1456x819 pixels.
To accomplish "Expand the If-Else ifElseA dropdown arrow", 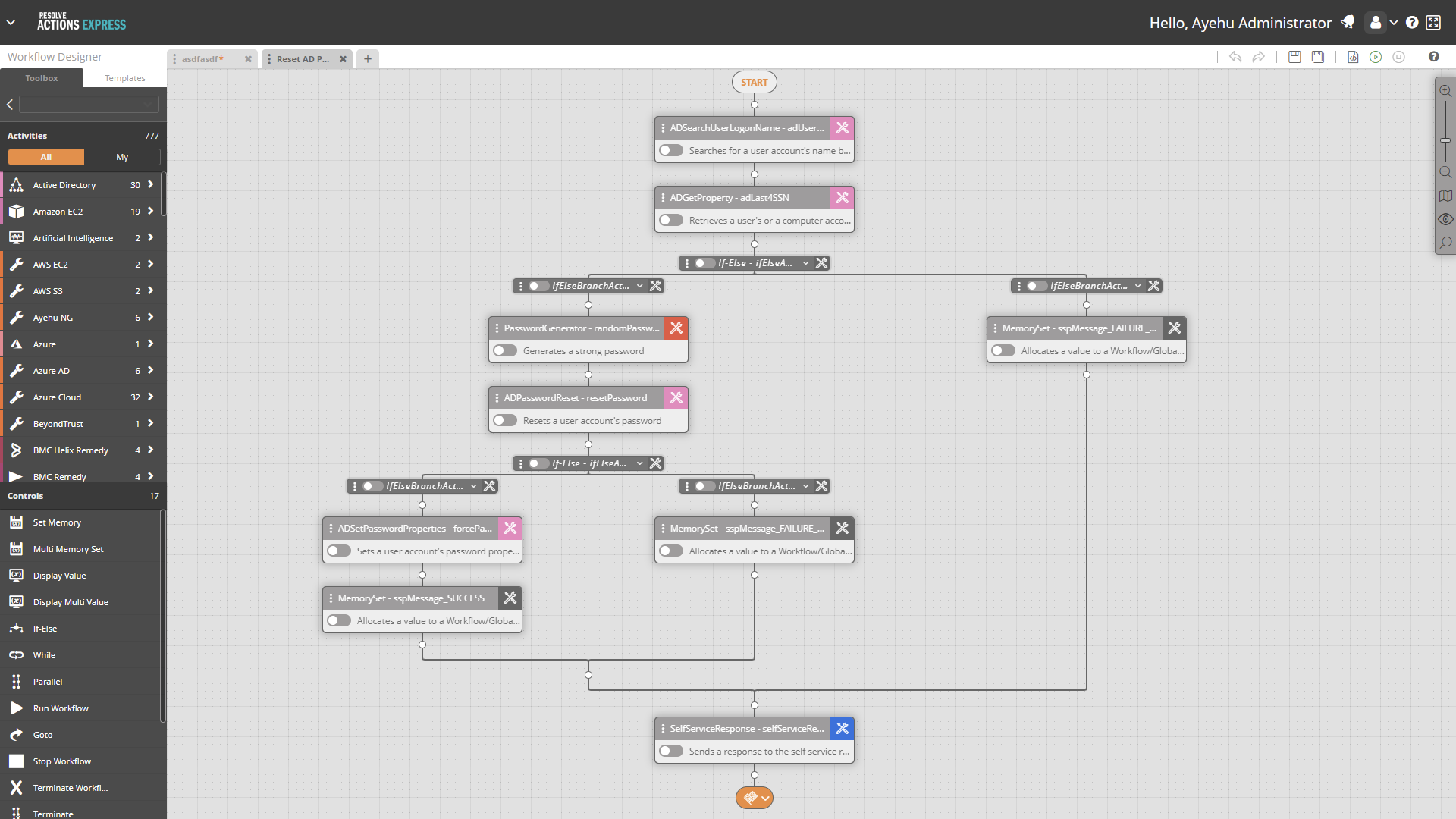I will [x=806, y=263].
